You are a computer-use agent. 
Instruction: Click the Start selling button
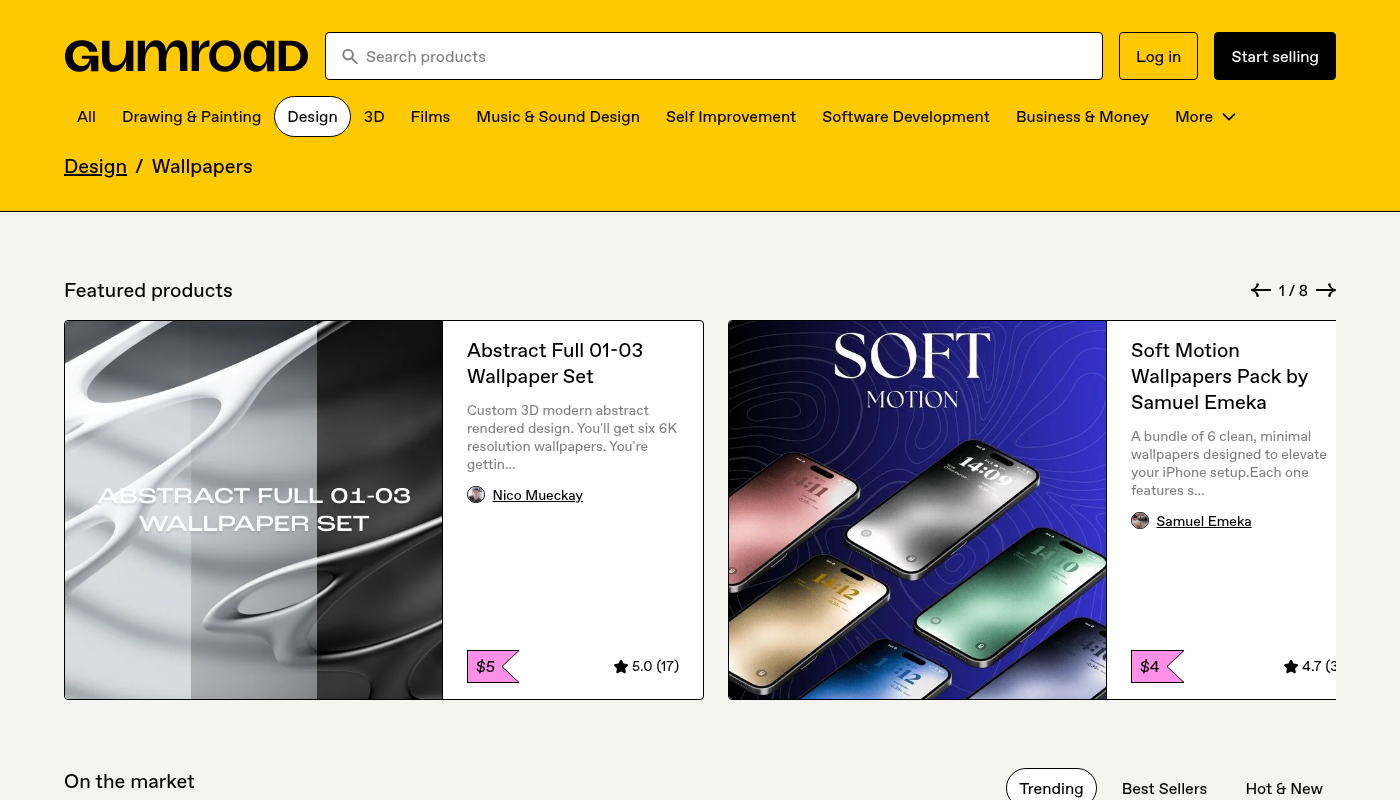tap(1274, 56)
